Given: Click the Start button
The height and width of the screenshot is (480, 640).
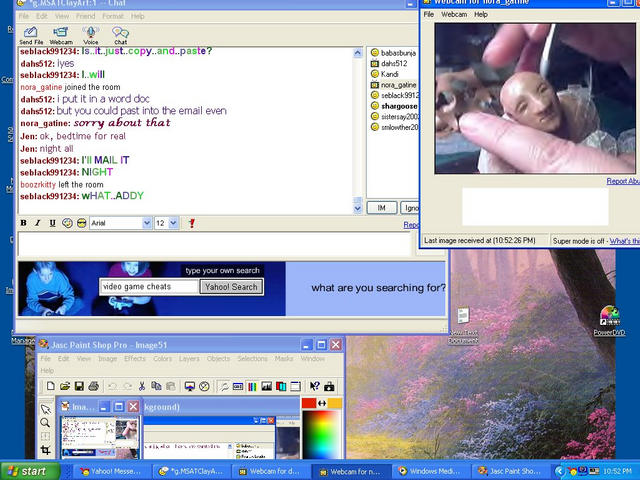Looking at the screenshot, I should pyautogui.click(x=29, y=471).
